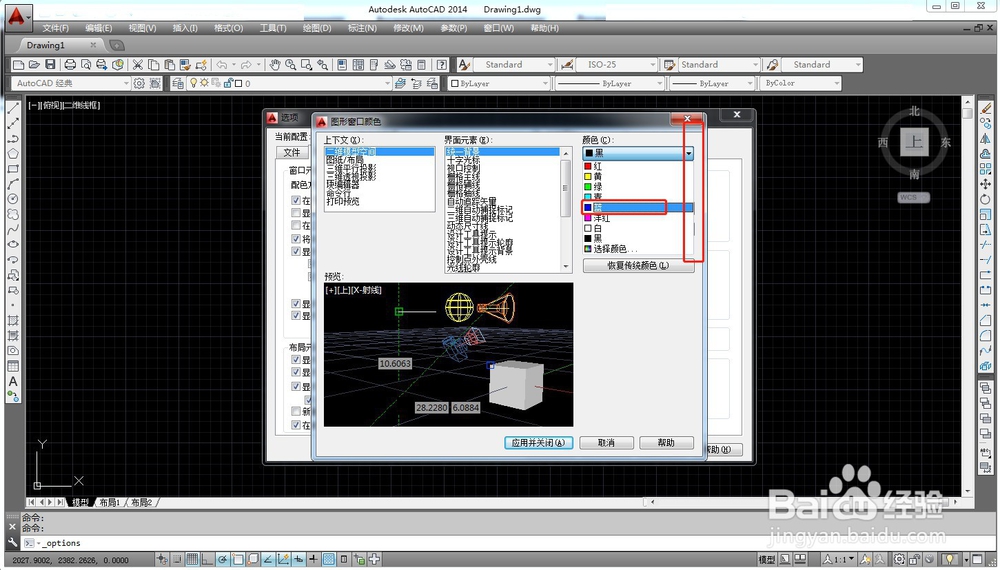Select the Circle draw tool
The height and width of the screenshot is (570, 1000).
point(13,199)
